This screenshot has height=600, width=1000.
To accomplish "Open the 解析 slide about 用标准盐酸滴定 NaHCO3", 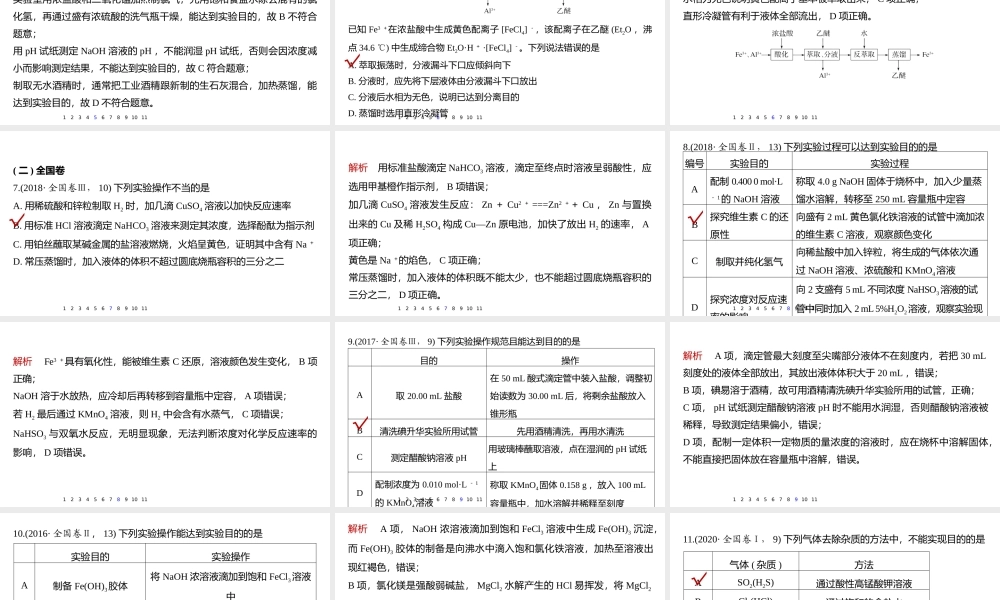I will (x=500, y=223).
